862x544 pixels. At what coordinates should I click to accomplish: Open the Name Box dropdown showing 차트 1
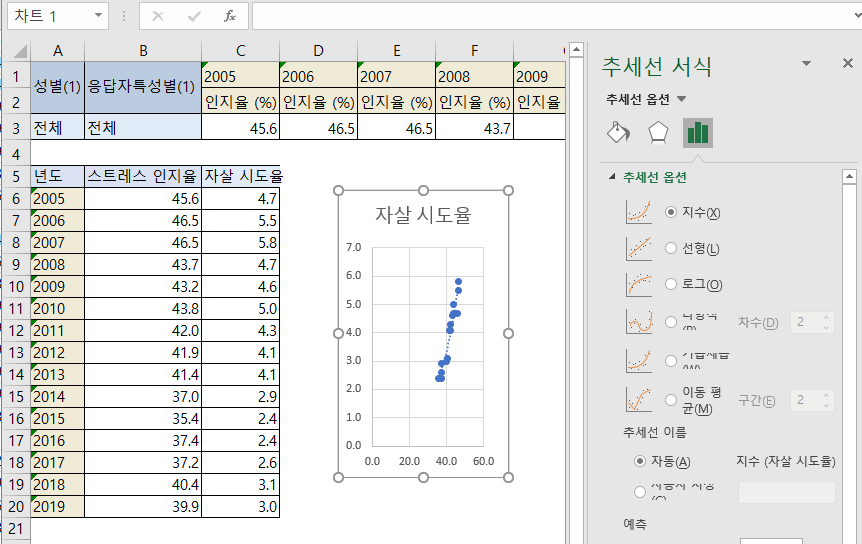[98, 15]
